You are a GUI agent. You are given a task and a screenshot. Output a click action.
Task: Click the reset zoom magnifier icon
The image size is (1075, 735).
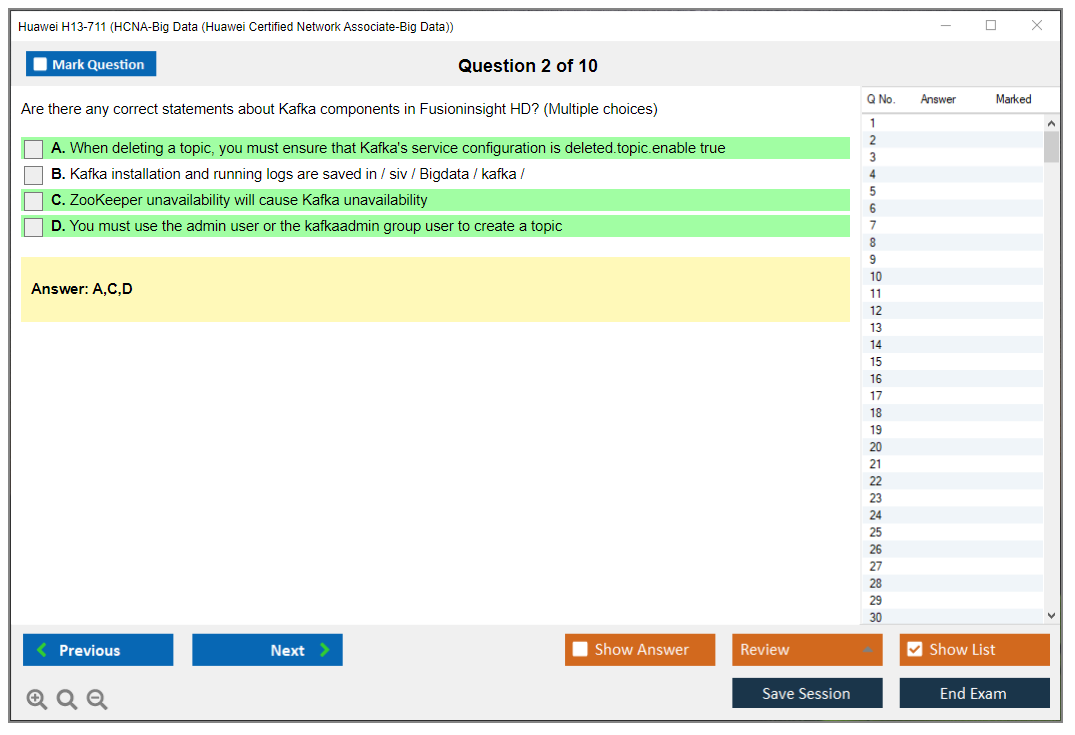click(67, 700)
